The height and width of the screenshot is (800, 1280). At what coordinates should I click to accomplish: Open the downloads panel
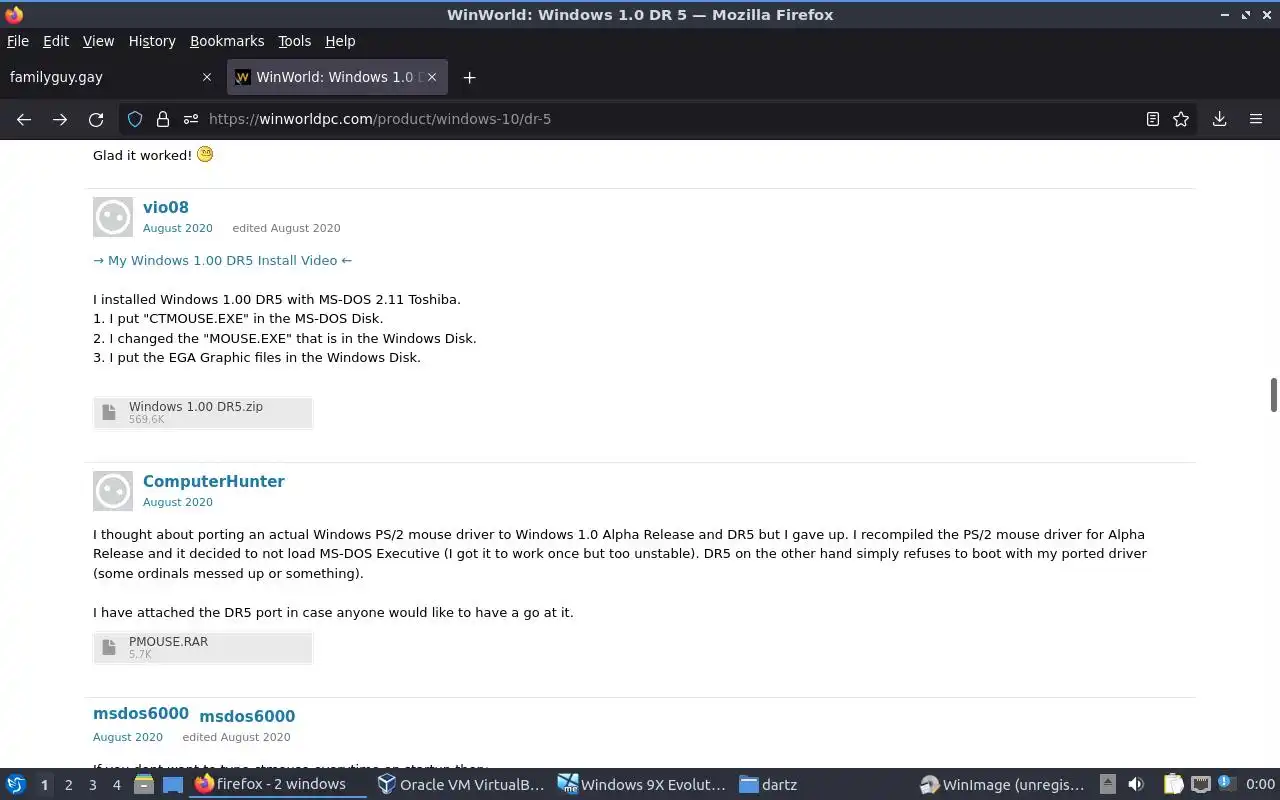point(1220,119)
